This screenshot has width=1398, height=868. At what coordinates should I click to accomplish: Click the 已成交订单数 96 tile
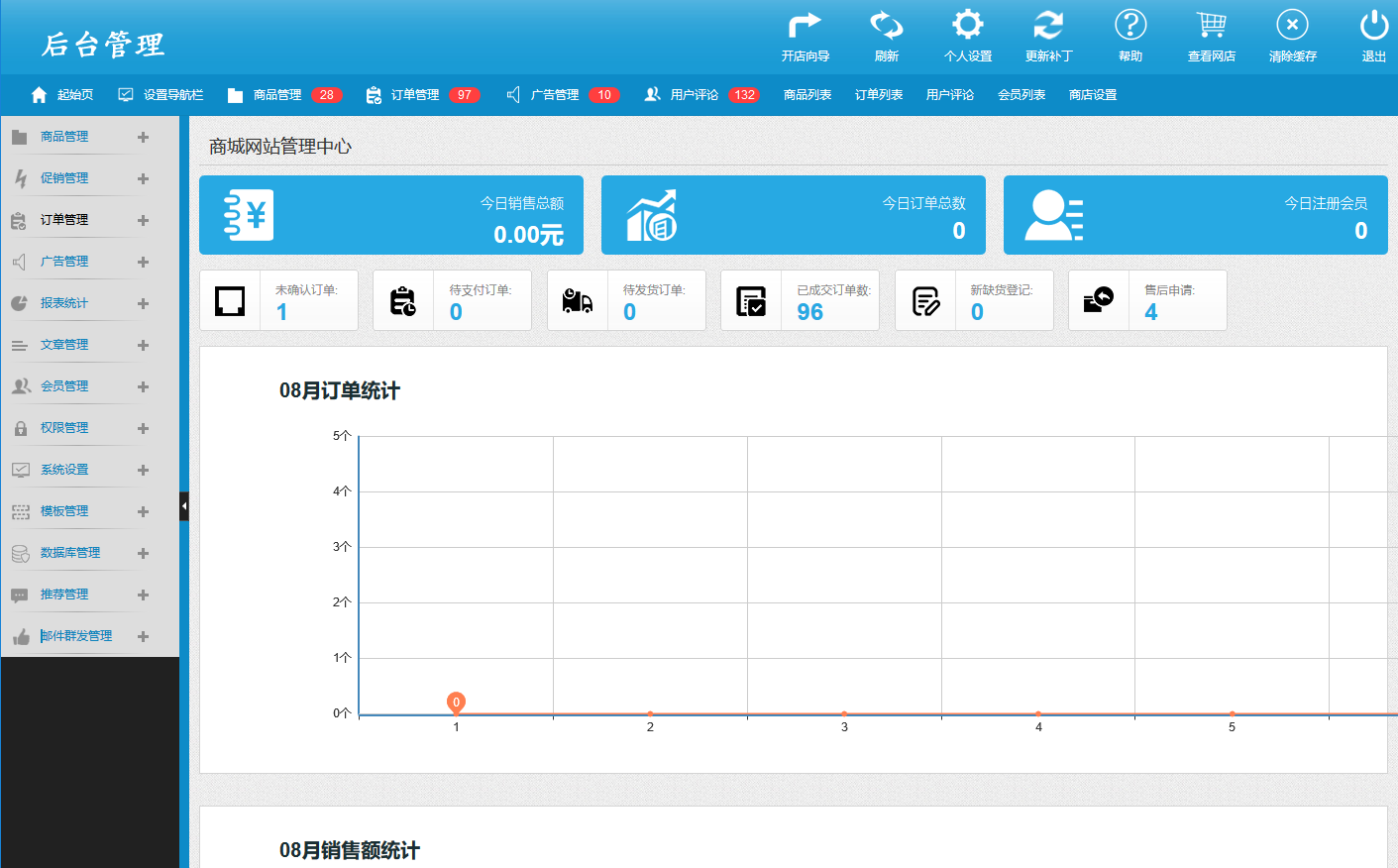click(x=800, y=300)
